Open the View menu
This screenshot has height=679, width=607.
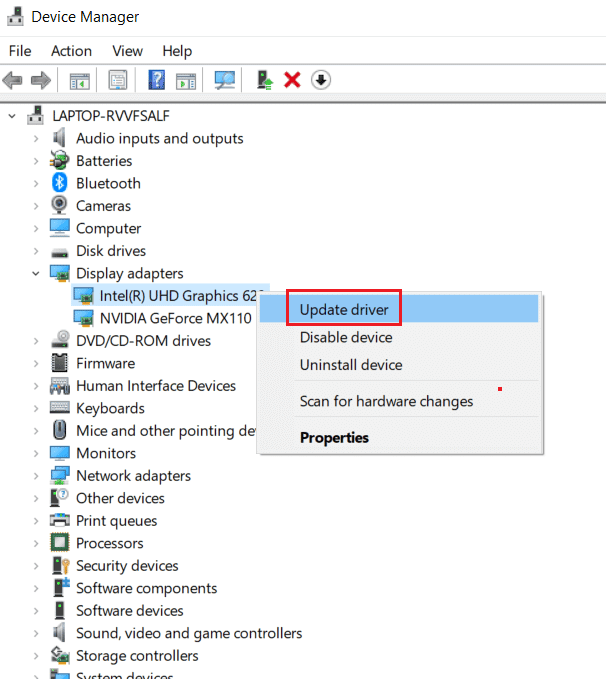(127, 51)
